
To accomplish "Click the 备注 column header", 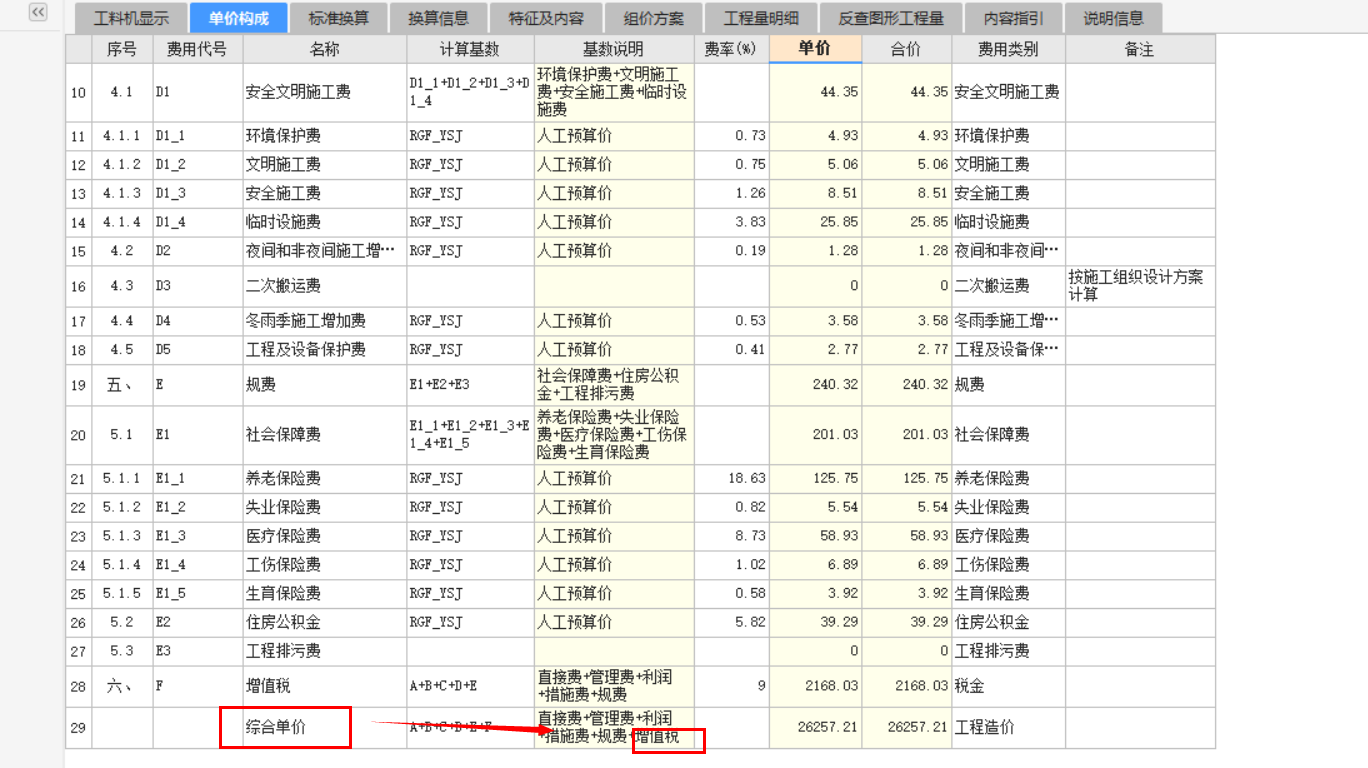I will [x=1140, y=49].
